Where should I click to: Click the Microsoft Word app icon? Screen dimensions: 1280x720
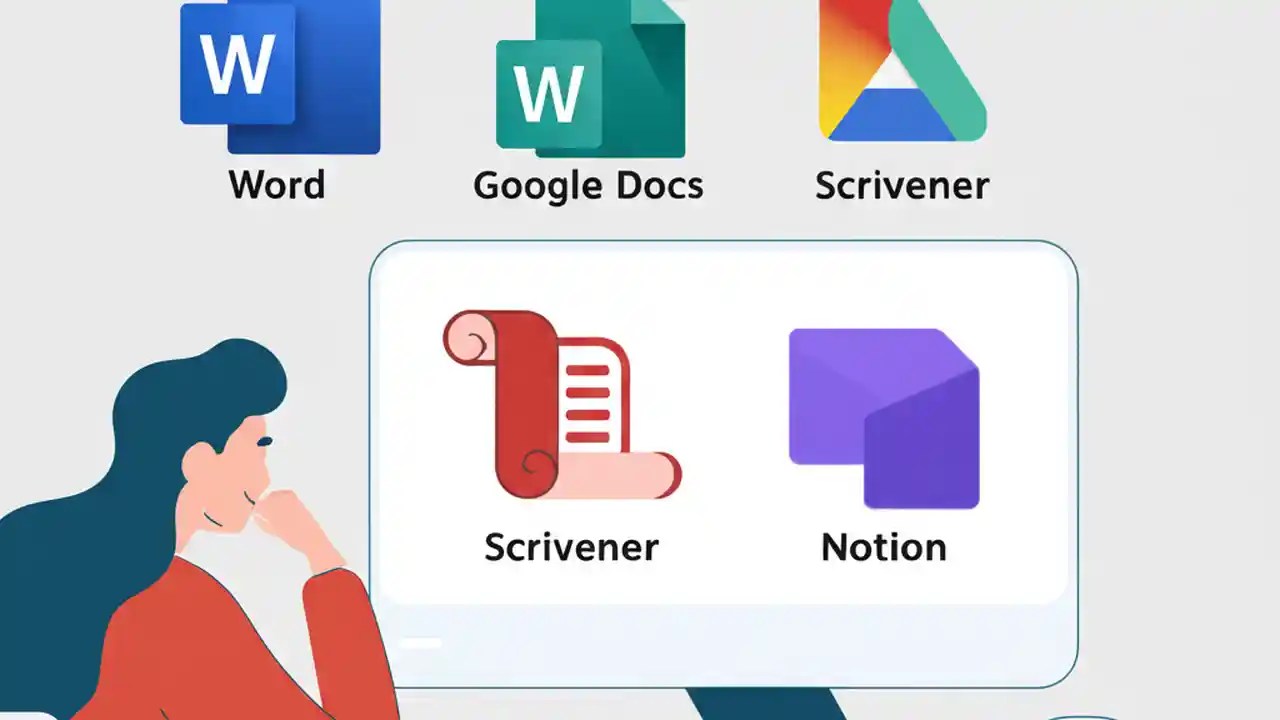pos(280,75)
